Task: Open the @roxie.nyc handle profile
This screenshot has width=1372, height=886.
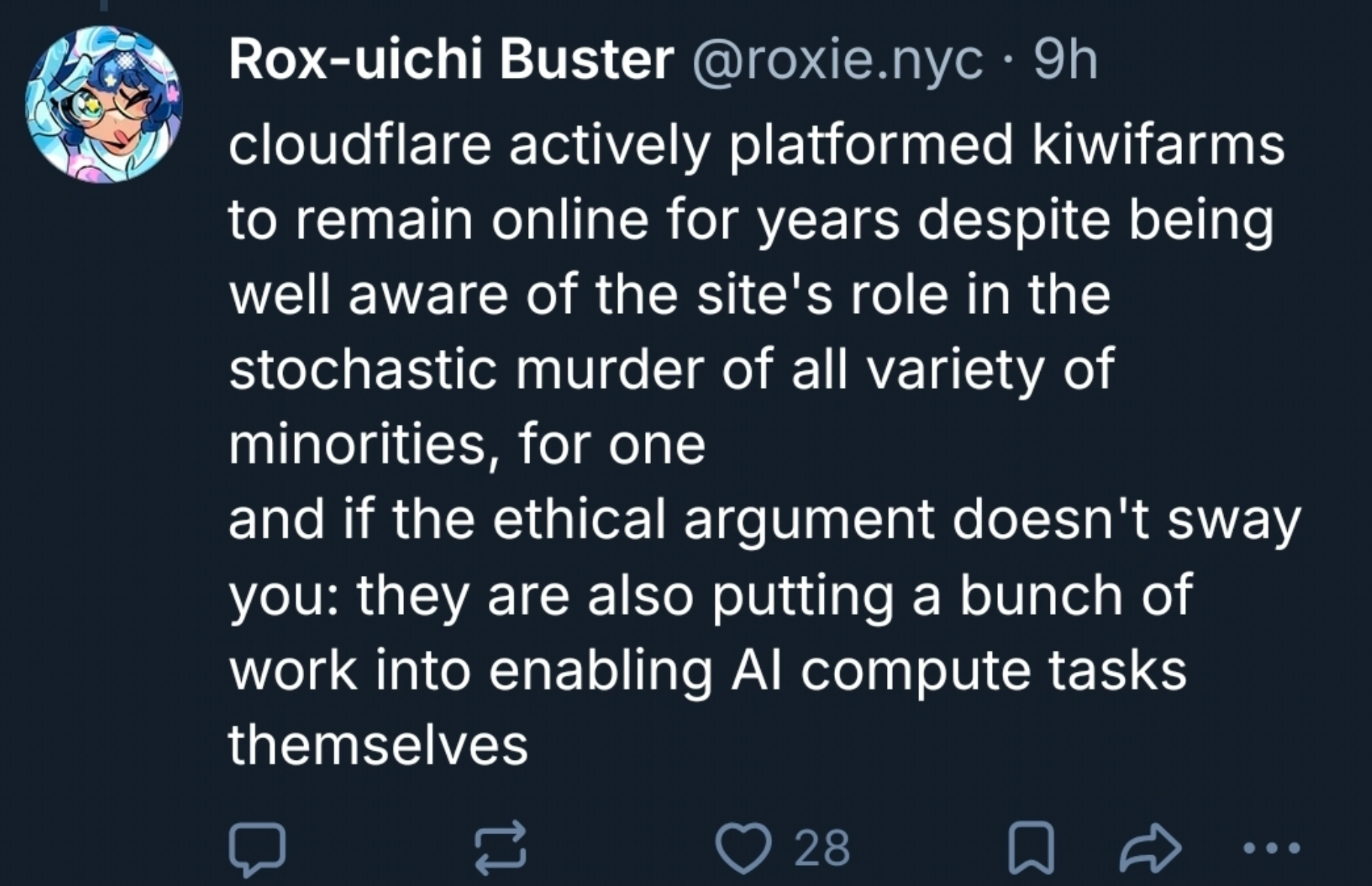Action: (836, 62)
